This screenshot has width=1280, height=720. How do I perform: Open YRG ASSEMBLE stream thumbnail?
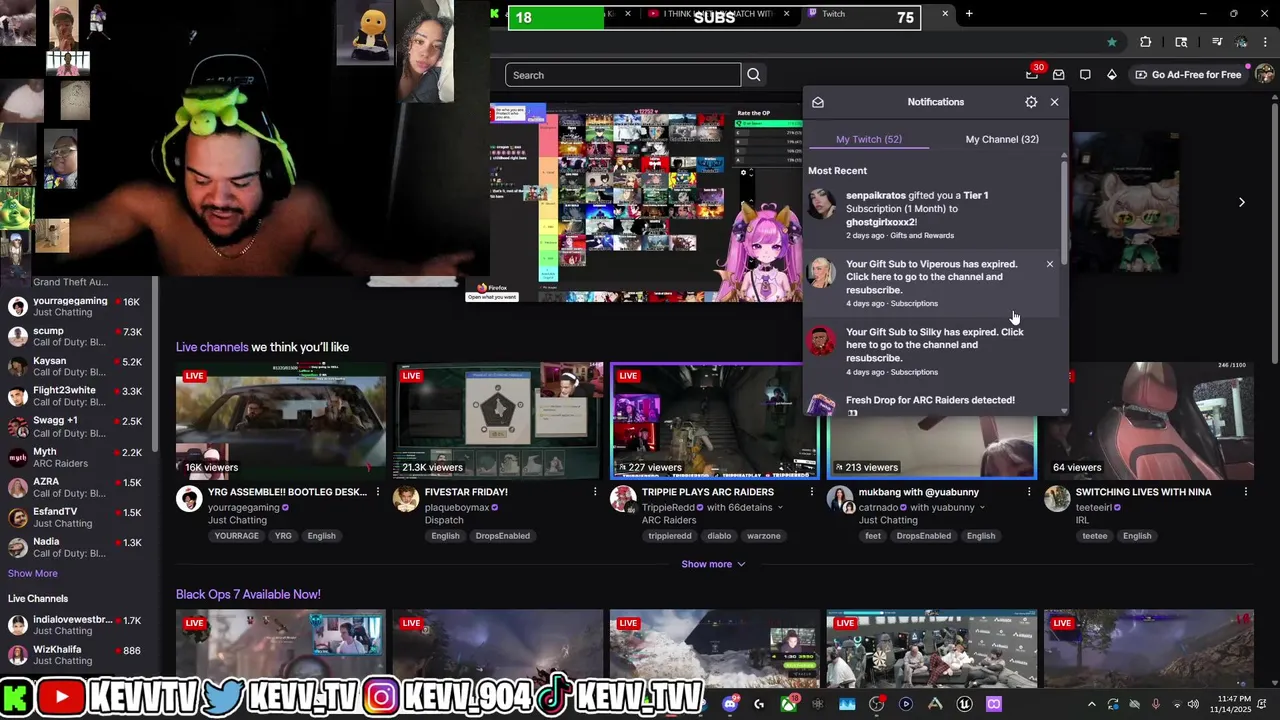pos(281,421)
